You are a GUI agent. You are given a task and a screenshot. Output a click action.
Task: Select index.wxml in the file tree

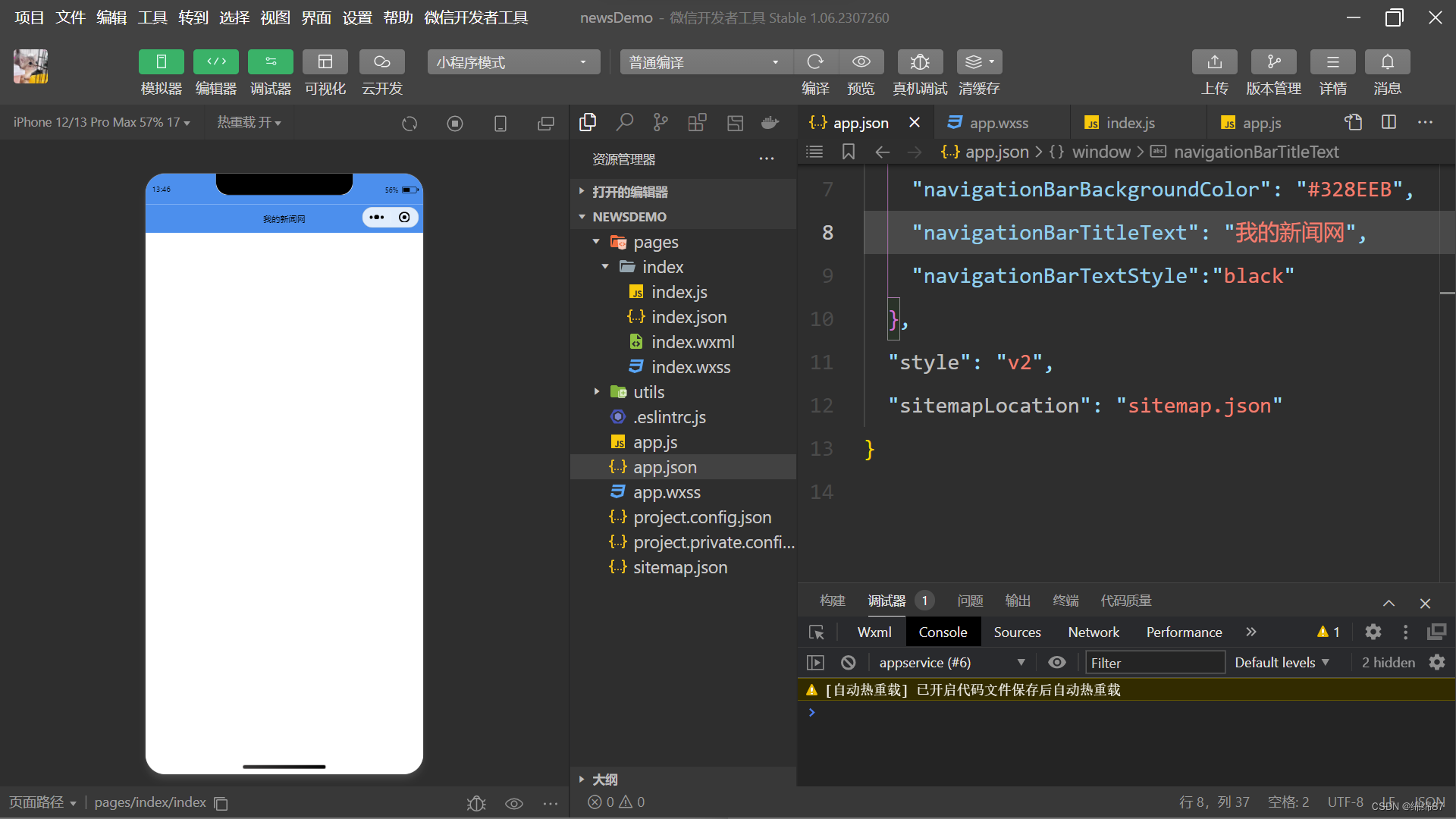[x=692, y=342]
